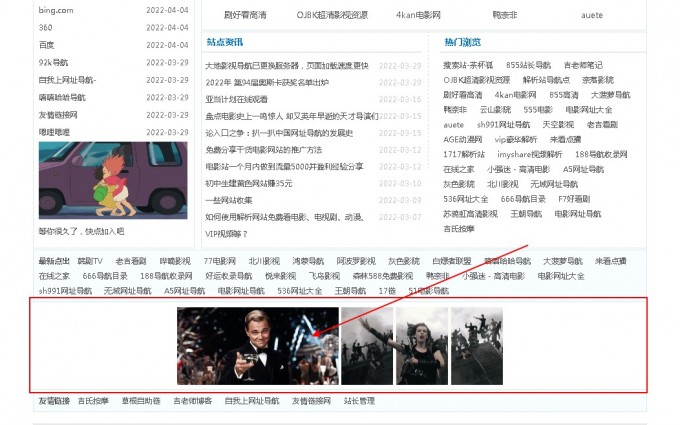Open 555电影 in 热门浏览
The height and width of the screenshot is (425, 680).
(x=538, y=110)
